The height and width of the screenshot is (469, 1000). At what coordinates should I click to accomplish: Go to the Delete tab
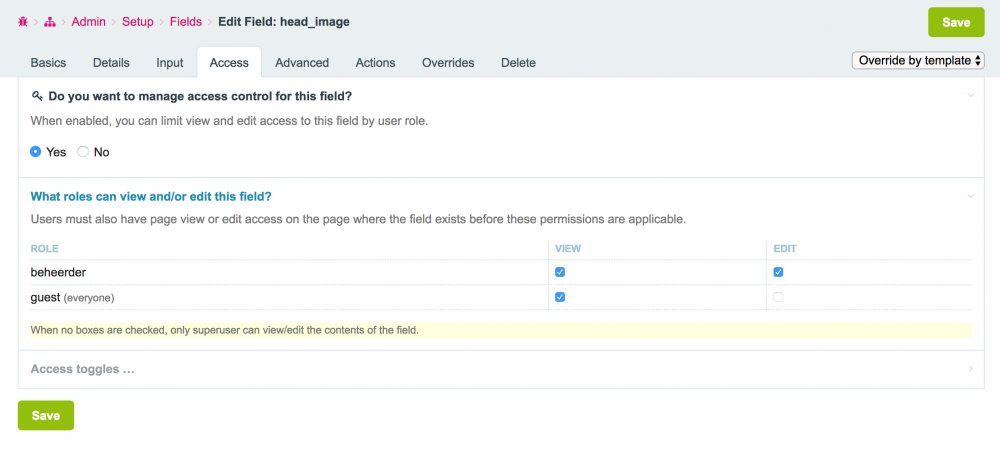(x=518, y=63)
